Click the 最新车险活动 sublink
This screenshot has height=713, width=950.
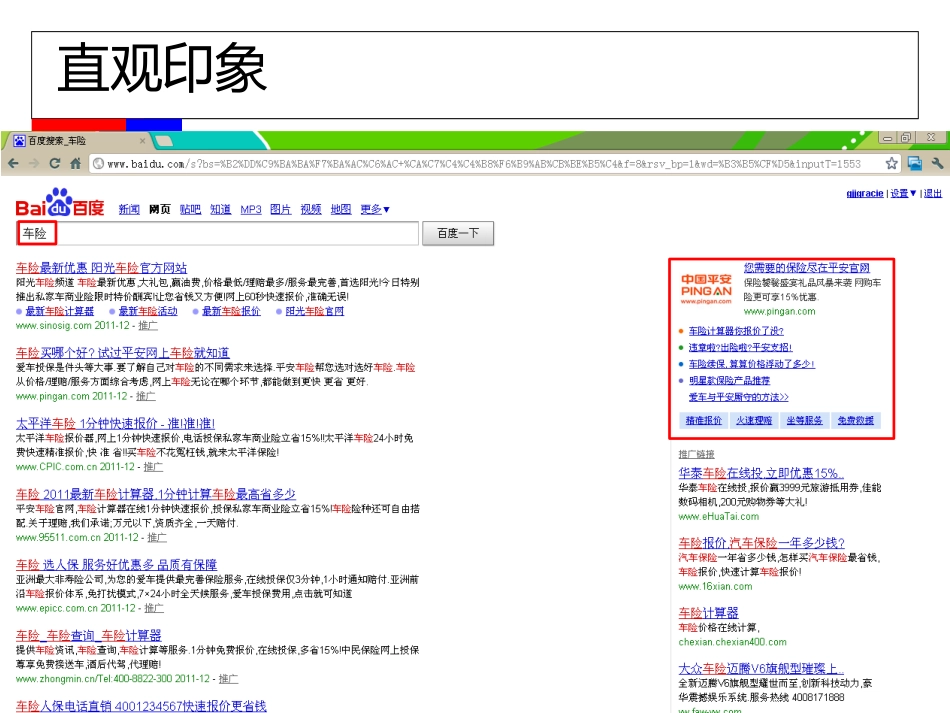pyautogui.click(x=148, y=311)
